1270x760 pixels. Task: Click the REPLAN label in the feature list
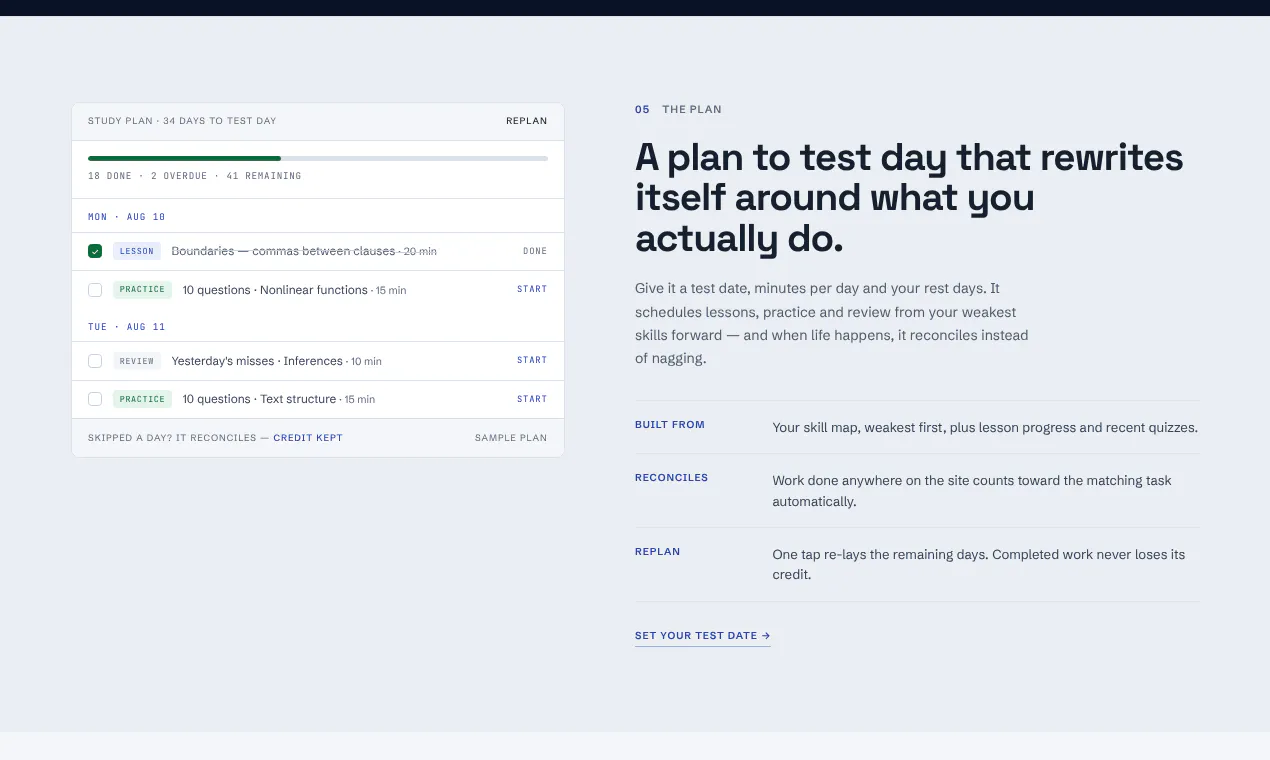click(x=657, y=552)
